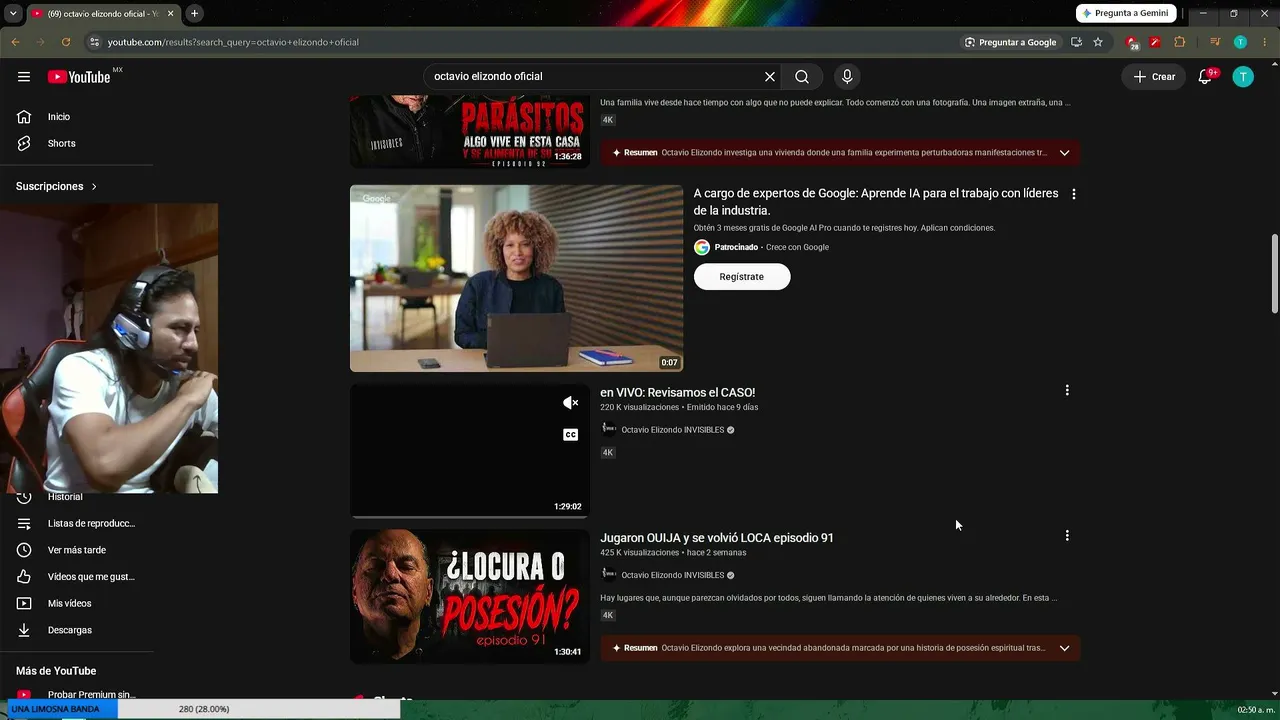Open the channel under OUIJA video
This screenshot has width=1280, height=720.
click(x=672, y=575)
